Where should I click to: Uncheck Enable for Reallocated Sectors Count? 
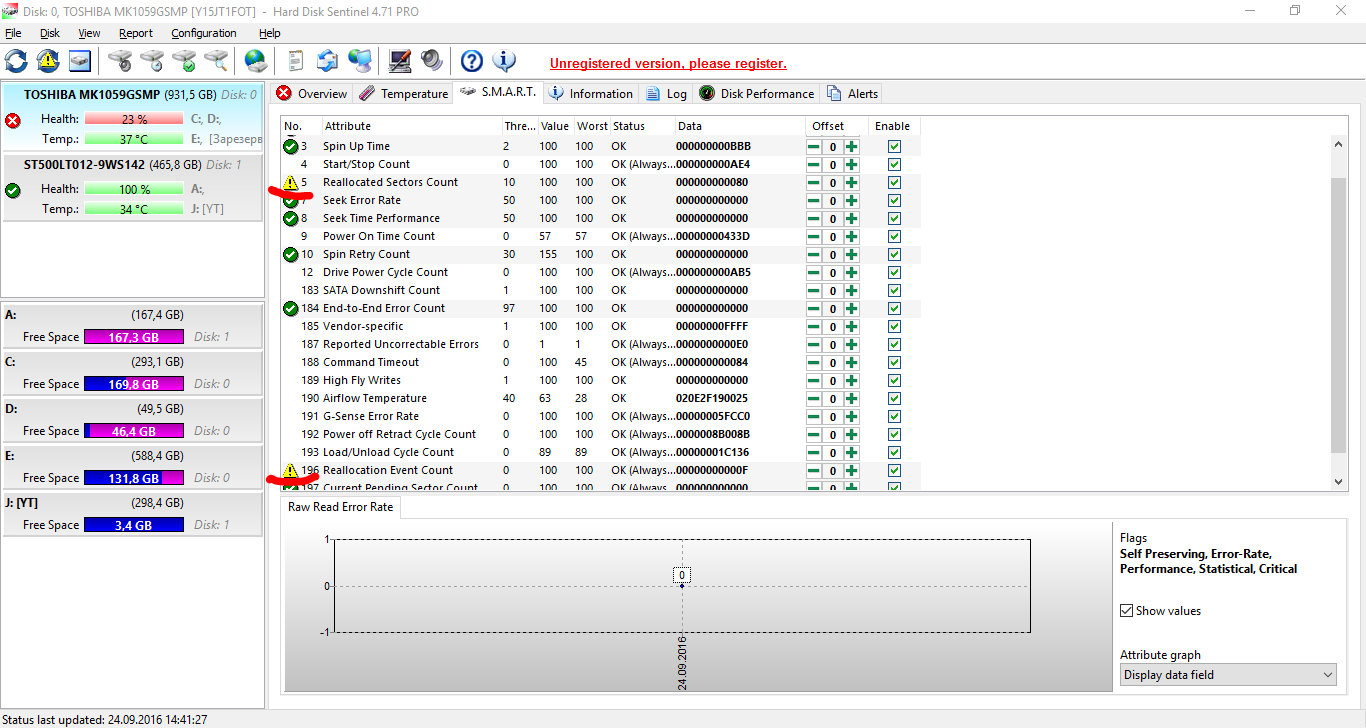pyautogui.click(x=894, y=182)
